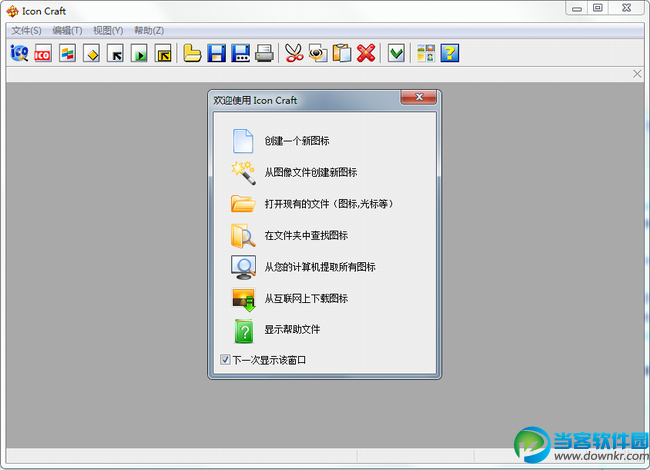Click the yellow diamond toolbar icon

coord(92,53)
